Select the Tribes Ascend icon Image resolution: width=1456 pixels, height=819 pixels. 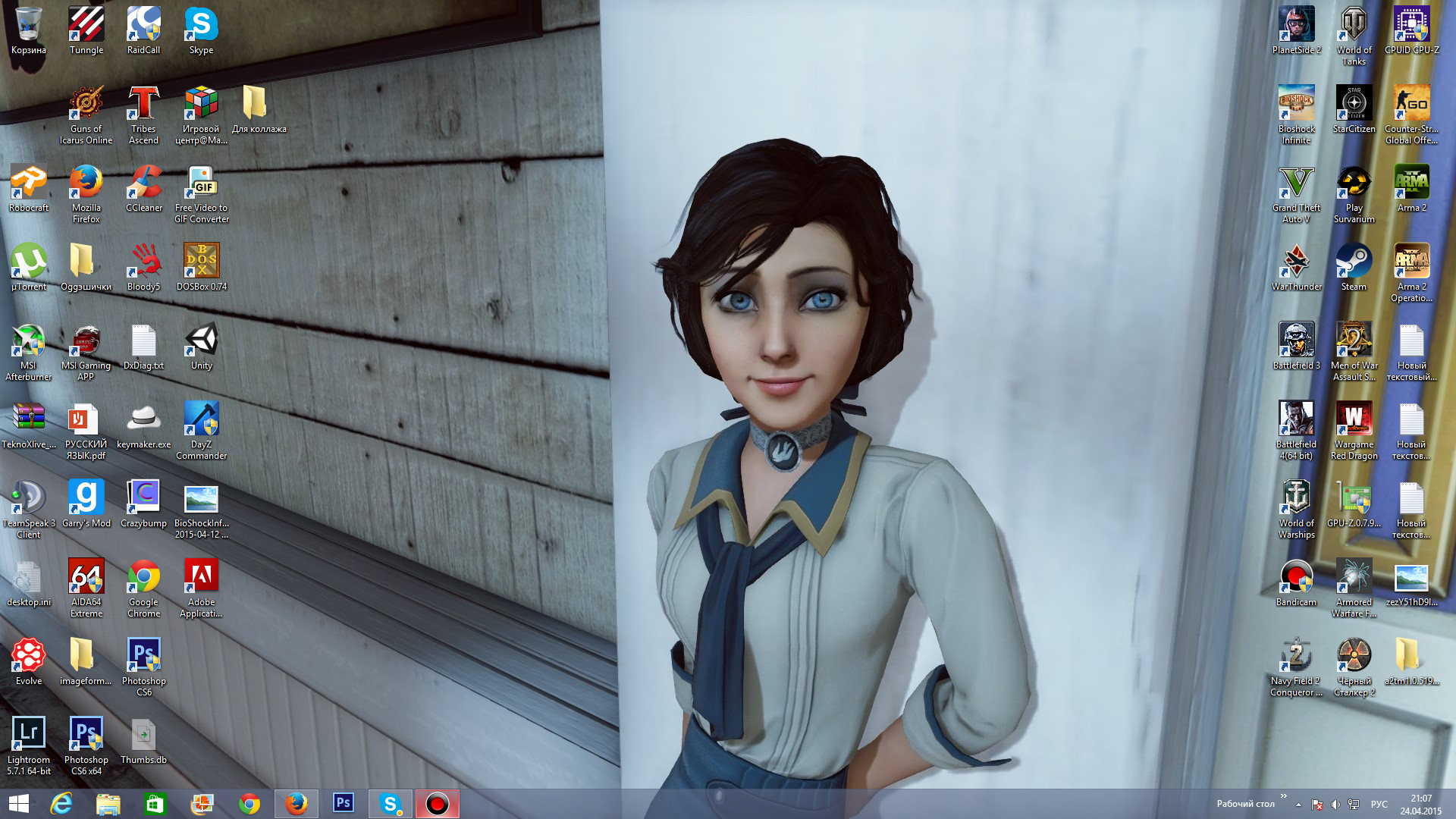[143, 115]
